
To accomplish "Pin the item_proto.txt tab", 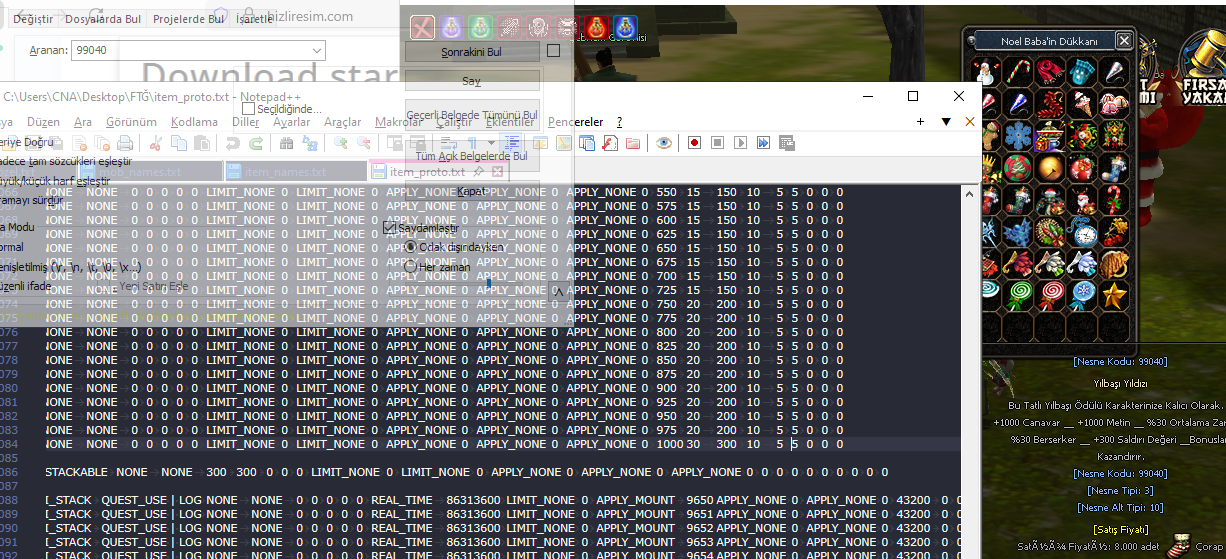I will click(479, 172).
